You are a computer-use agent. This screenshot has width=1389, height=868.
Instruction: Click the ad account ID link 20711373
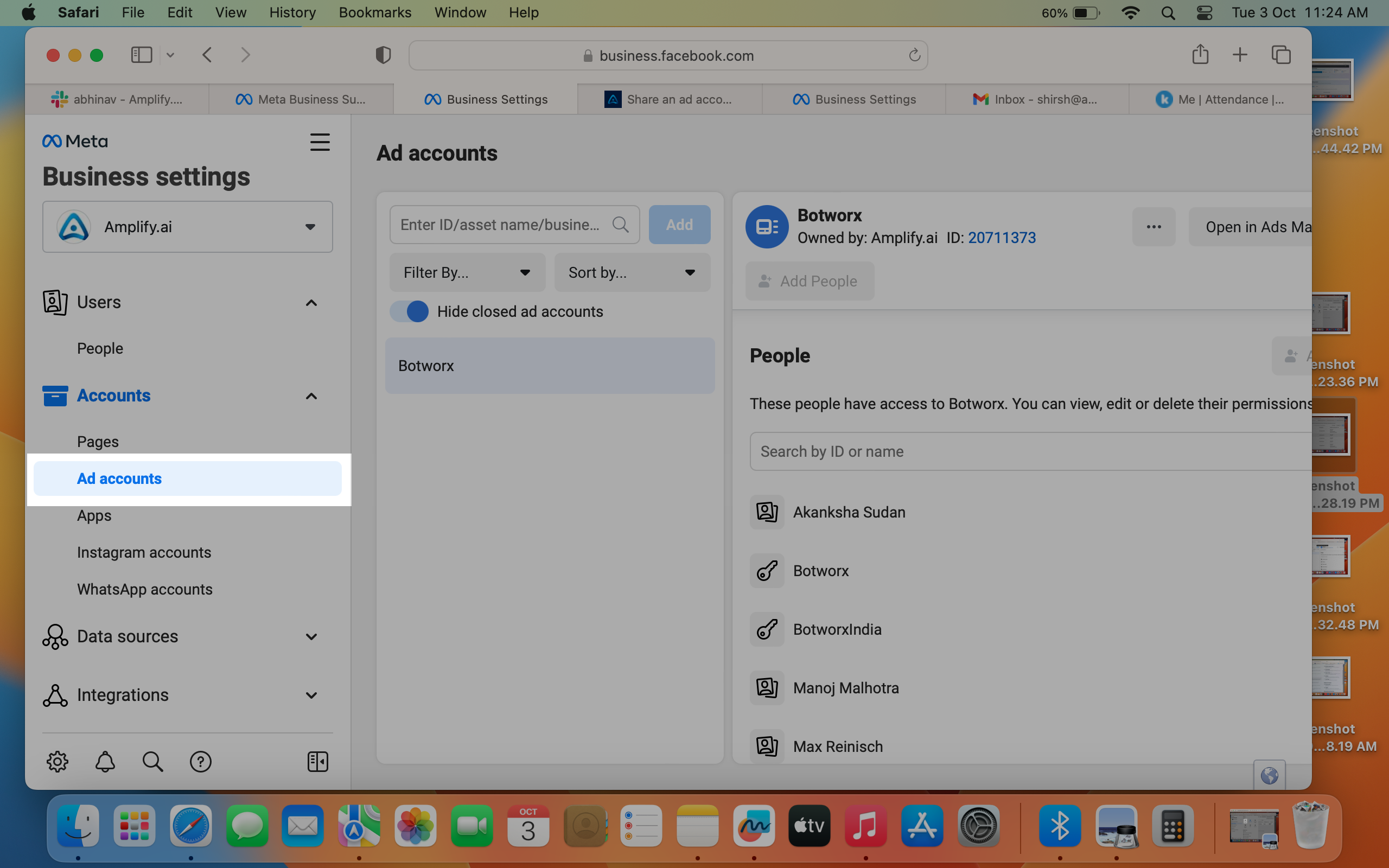(x=1002, y=238)
